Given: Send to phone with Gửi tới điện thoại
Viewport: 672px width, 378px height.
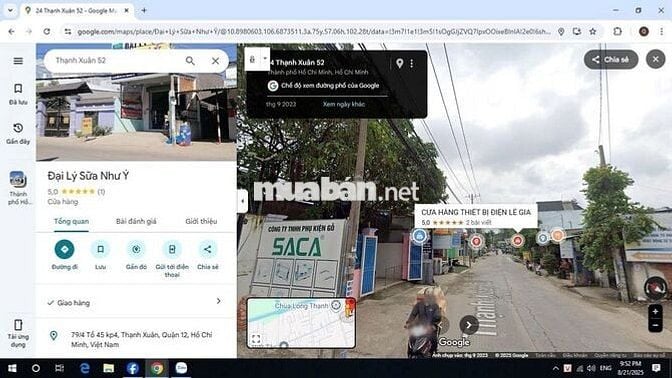Looking at the screenshot, I should (x=172, y=249).
